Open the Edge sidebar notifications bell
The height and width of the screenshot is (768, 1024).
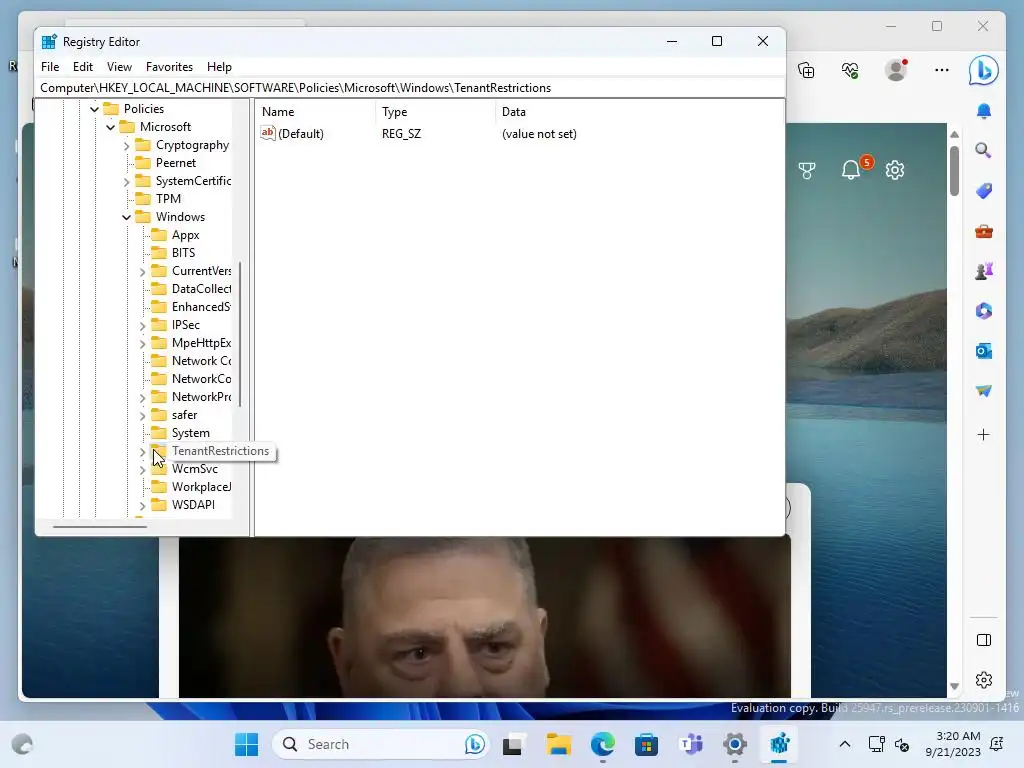[x=984, y=111]
